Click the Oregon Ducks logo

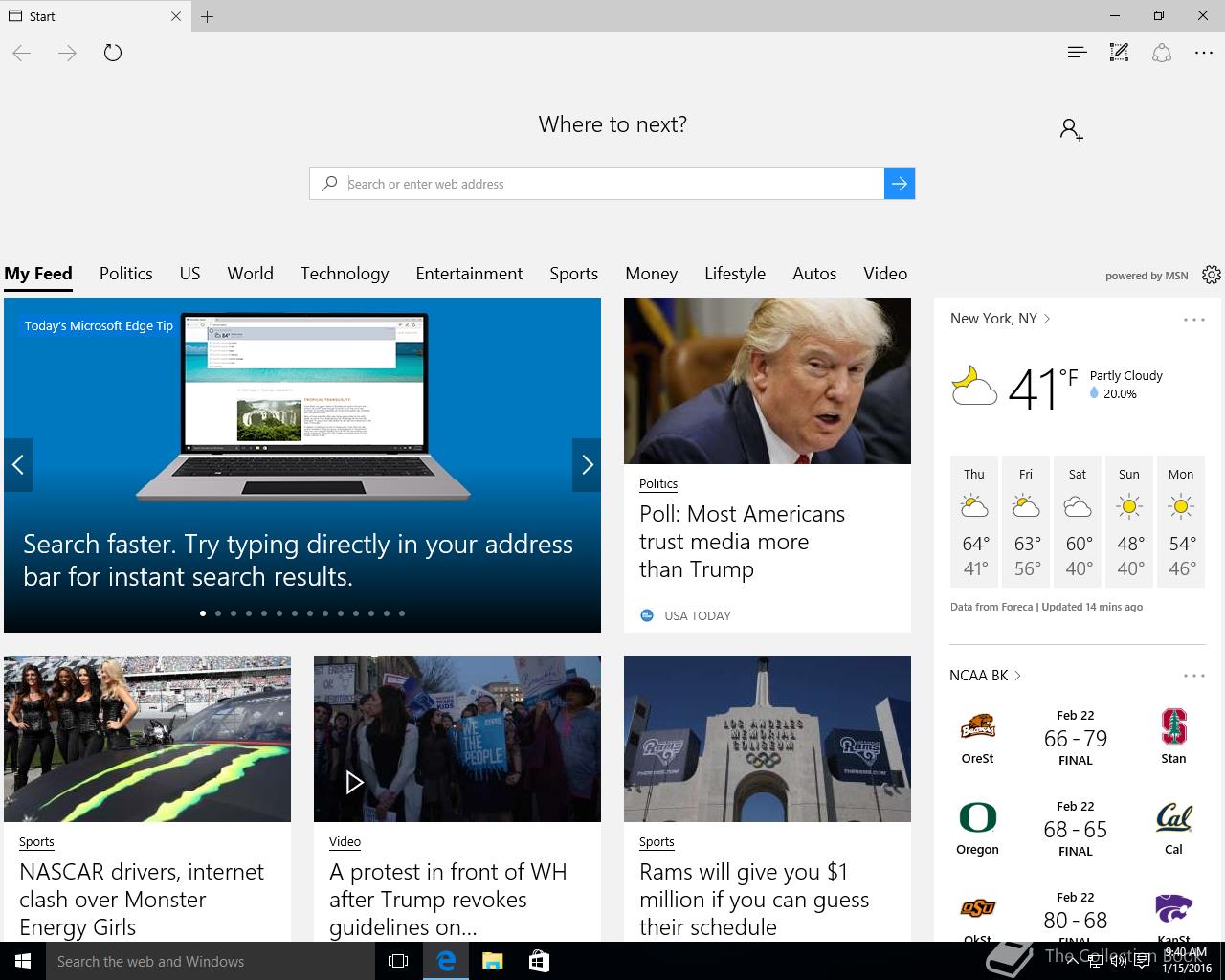coord(977,818)
